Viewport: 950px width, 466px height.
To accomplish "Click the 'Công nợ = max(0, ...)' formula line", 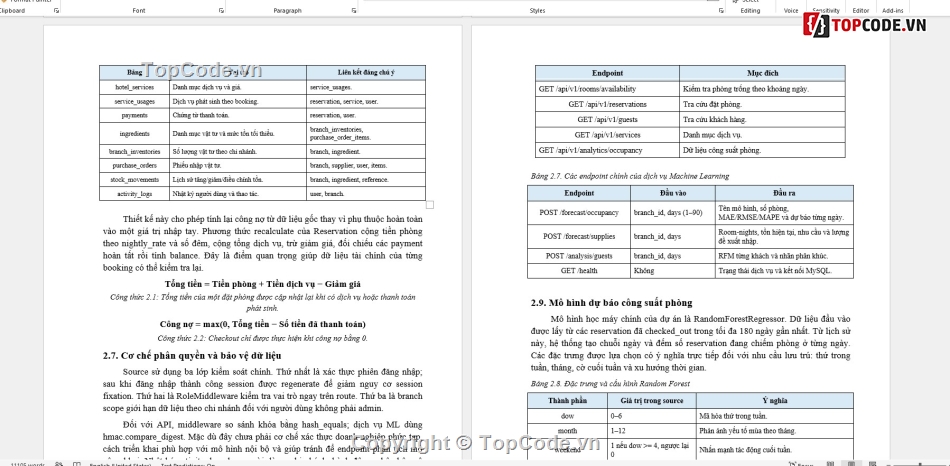I will pyautogui.click(x=262, y=324).
